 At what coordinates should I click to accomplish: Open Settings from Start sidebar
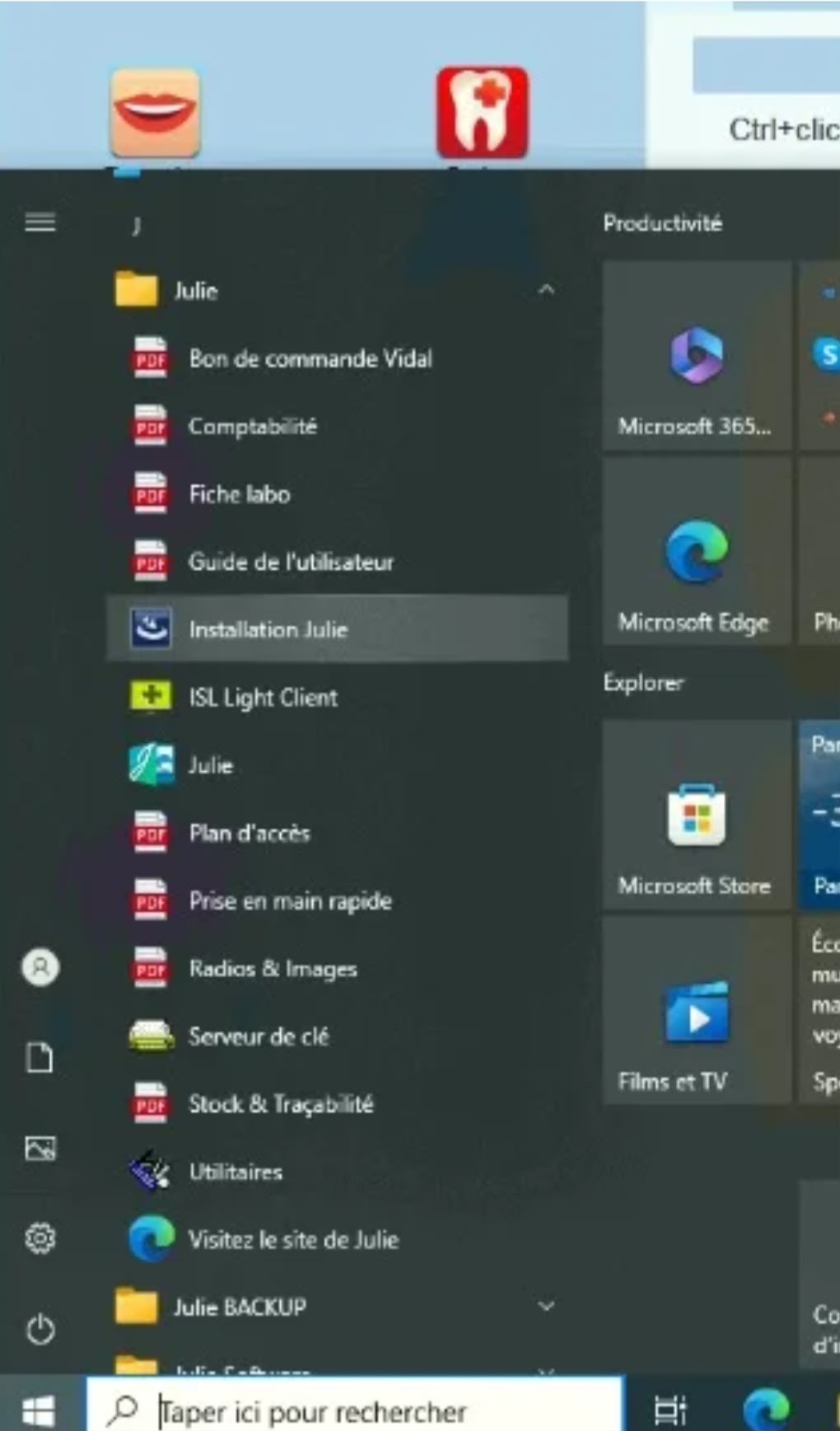pos(40,1237)
